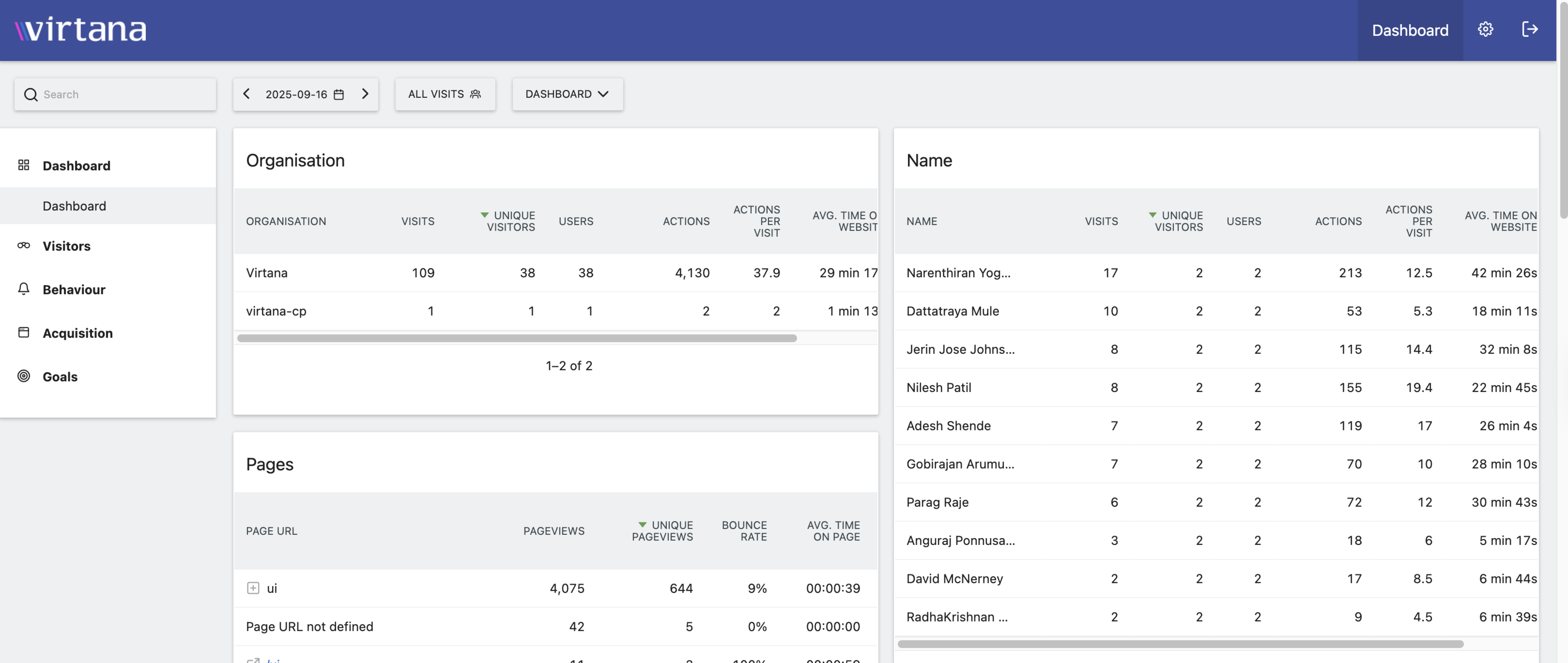Click into the Search field
The width and height of the screenshot is (1568, 663).
115,94
